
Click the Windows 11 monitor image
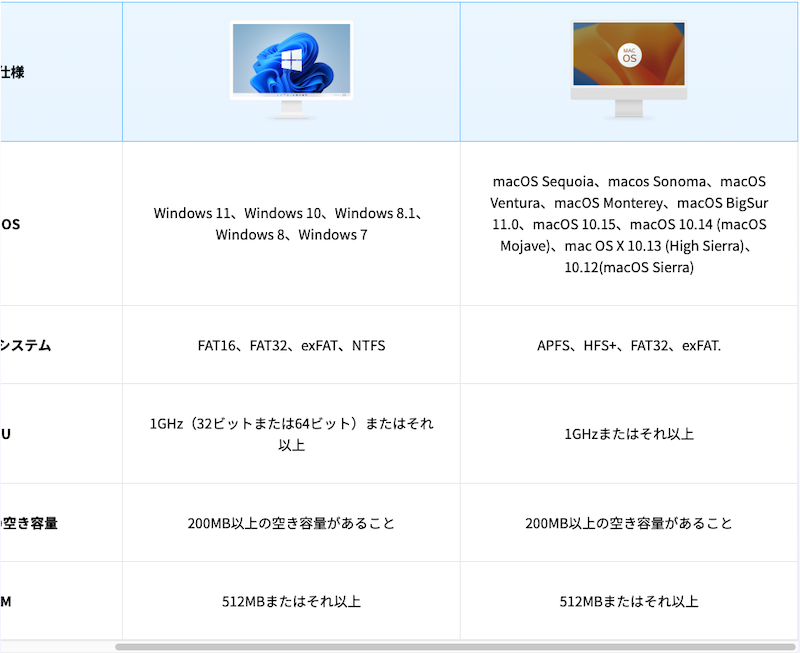tap(291, 70)
